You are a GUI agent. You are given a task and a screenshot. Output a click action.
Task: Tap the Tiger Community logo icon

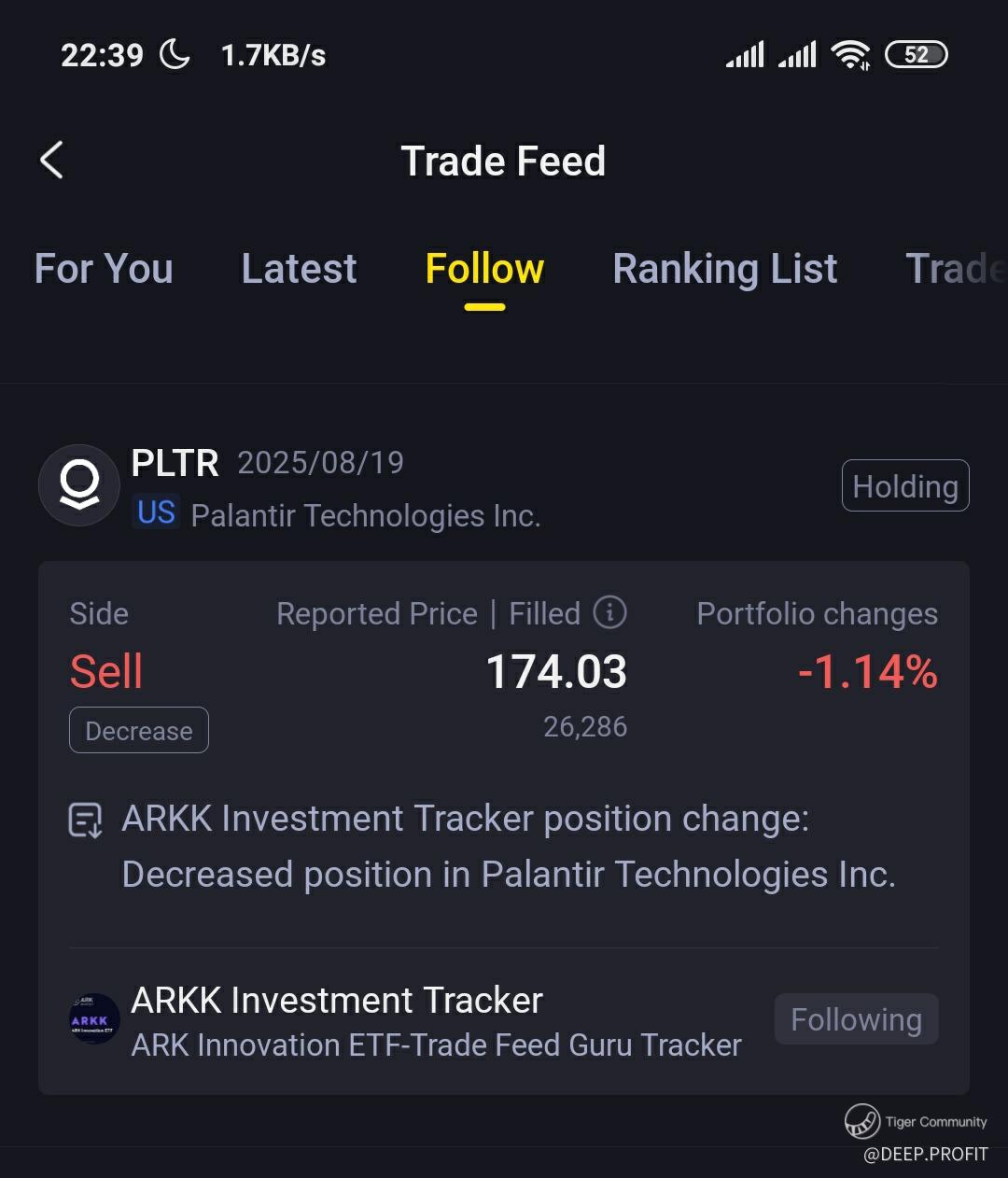[x=861, y=1121]
